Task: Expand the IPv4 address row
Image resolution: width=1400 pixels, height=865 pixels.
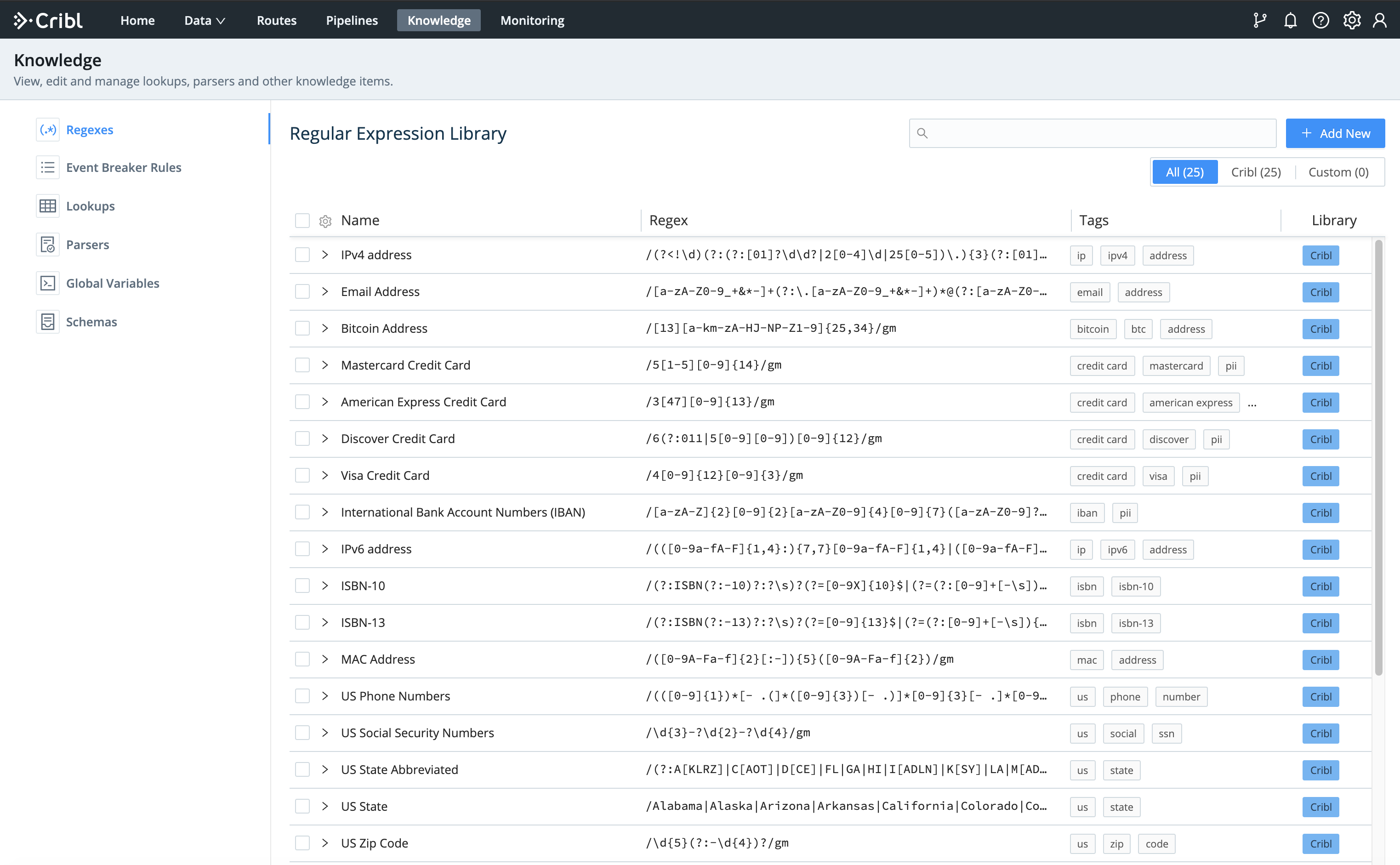Action: click(x=325, y=255)
